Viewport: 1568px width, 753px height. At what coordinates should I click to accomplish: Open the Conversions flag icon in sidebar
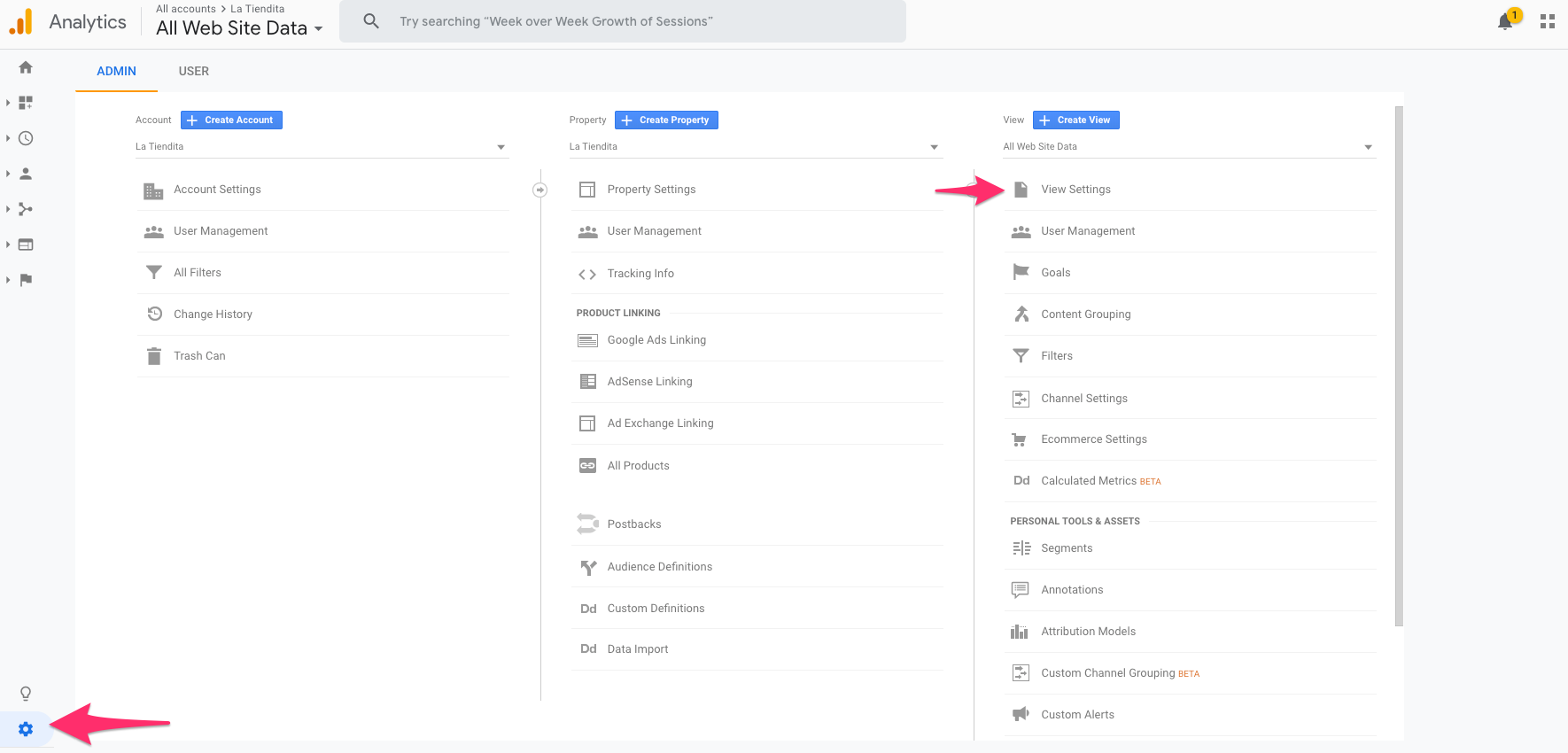coord(26,280)
